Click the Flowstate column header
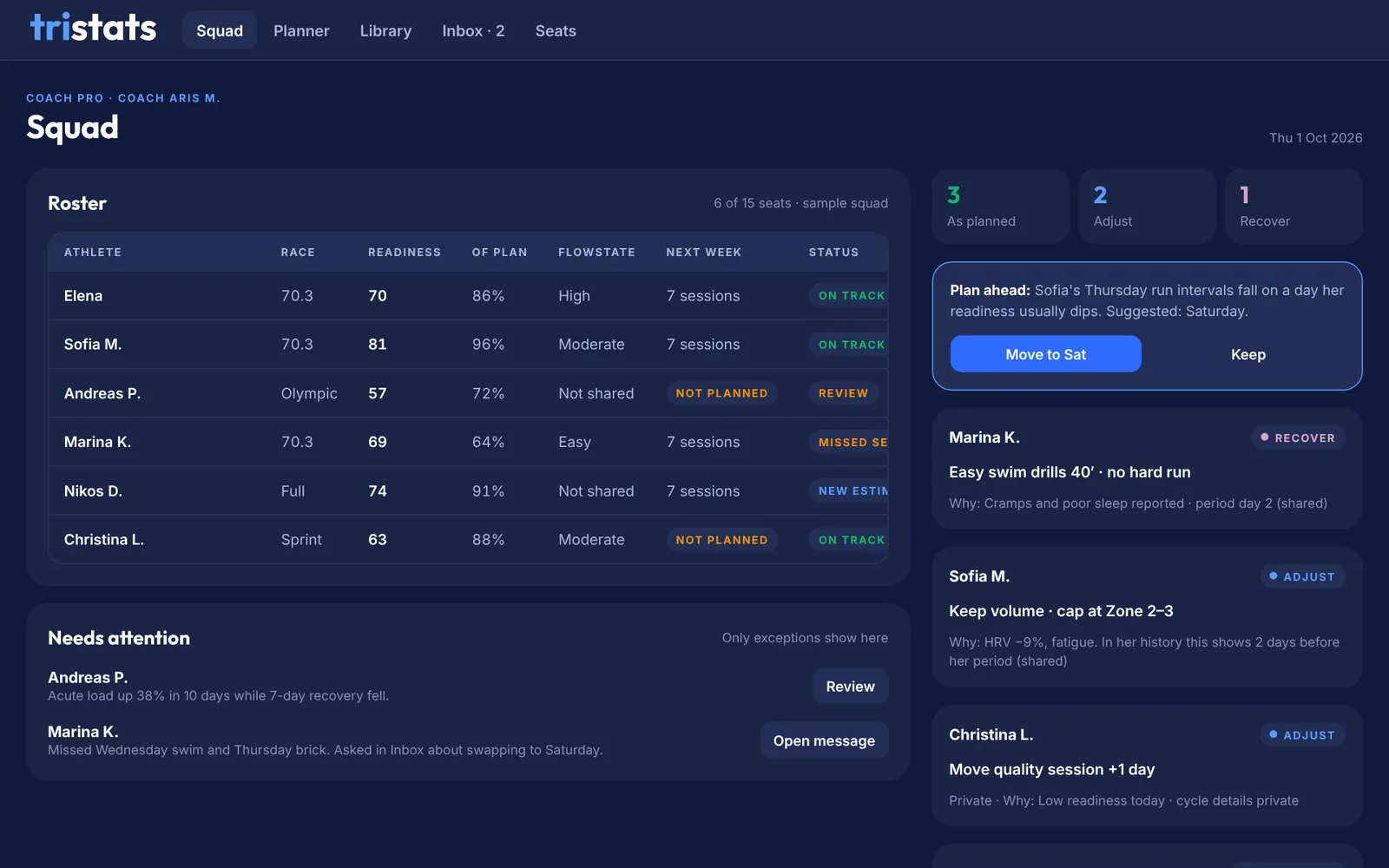 click(x=596, y=253)
